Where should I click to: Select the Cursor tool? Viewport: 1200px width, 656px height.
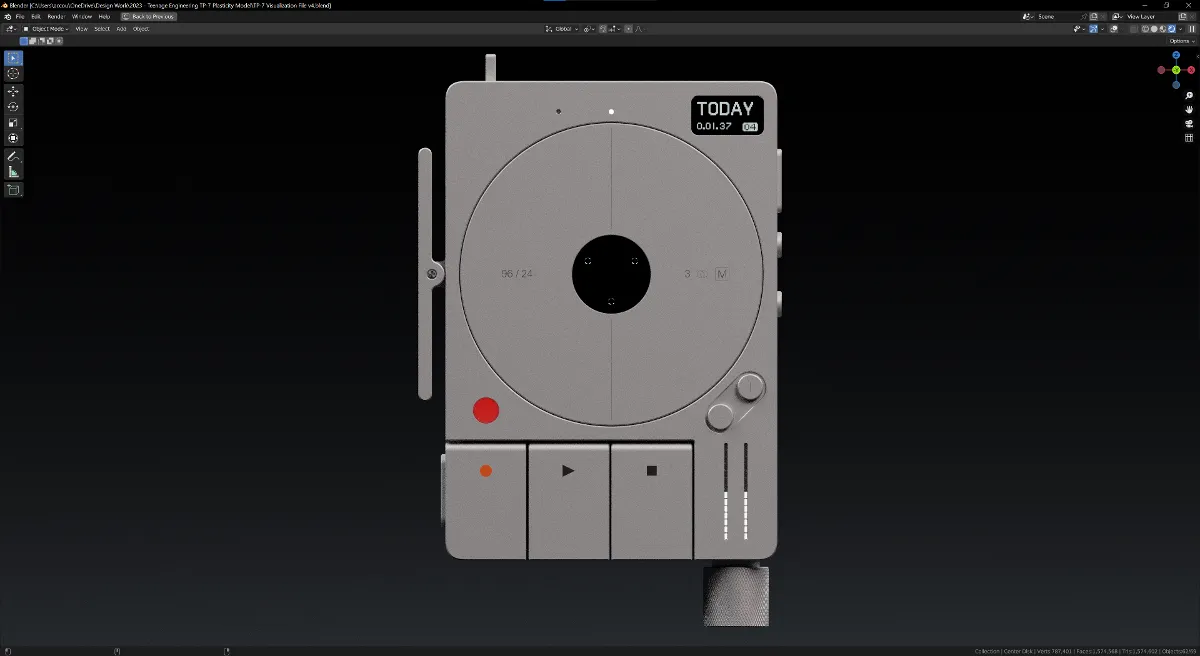click(13, 73)
